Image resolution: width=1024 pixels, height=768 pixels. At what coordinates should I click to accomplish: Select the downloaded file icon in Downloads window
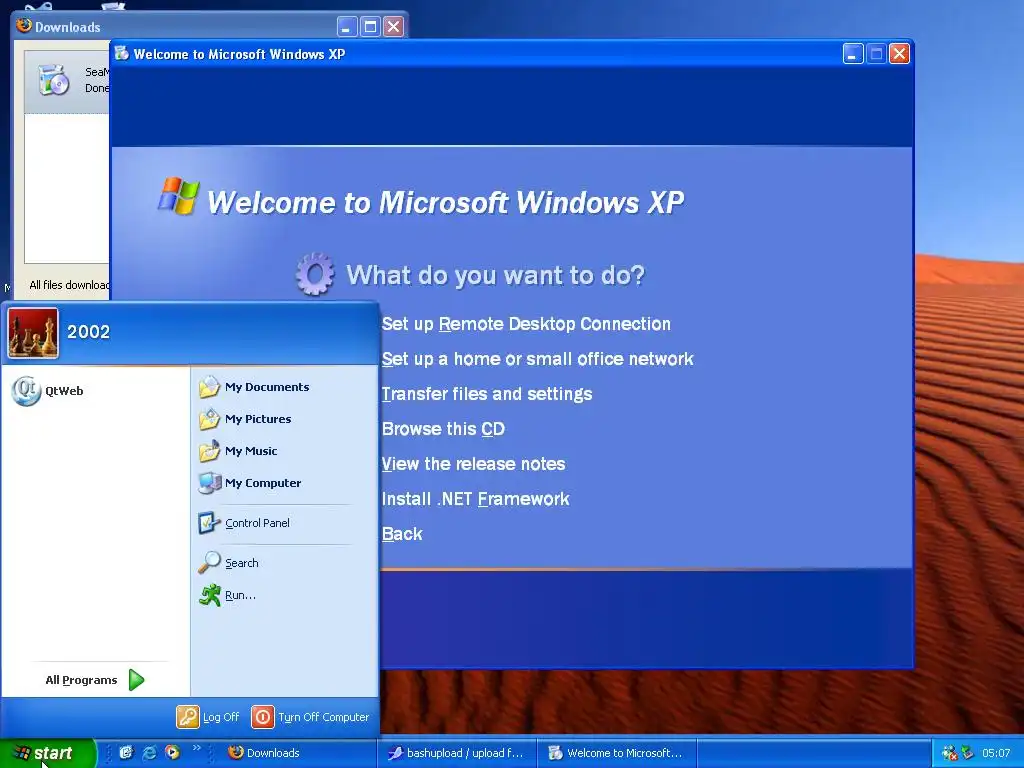[54, 80]
